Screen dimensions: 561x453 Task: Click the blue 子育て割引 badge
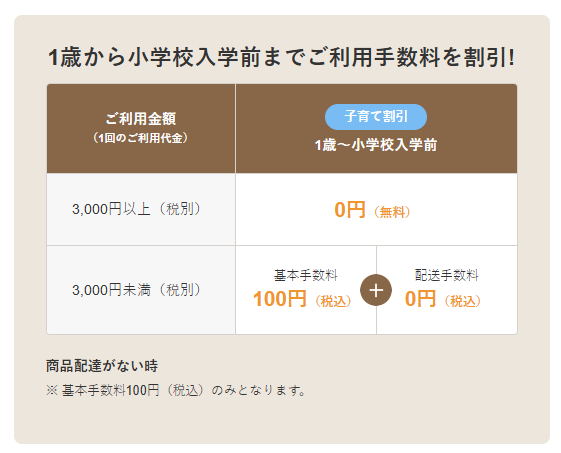(x=376, y=117)
